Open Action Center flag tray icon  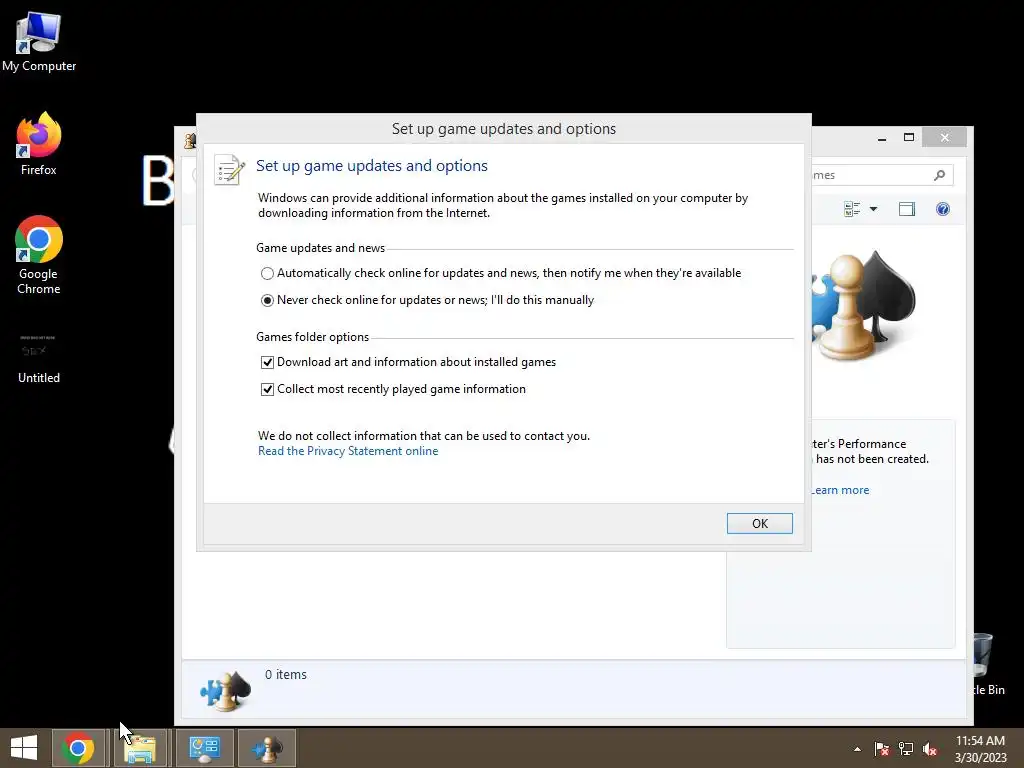pyautogui.click(x=882, y=749)
